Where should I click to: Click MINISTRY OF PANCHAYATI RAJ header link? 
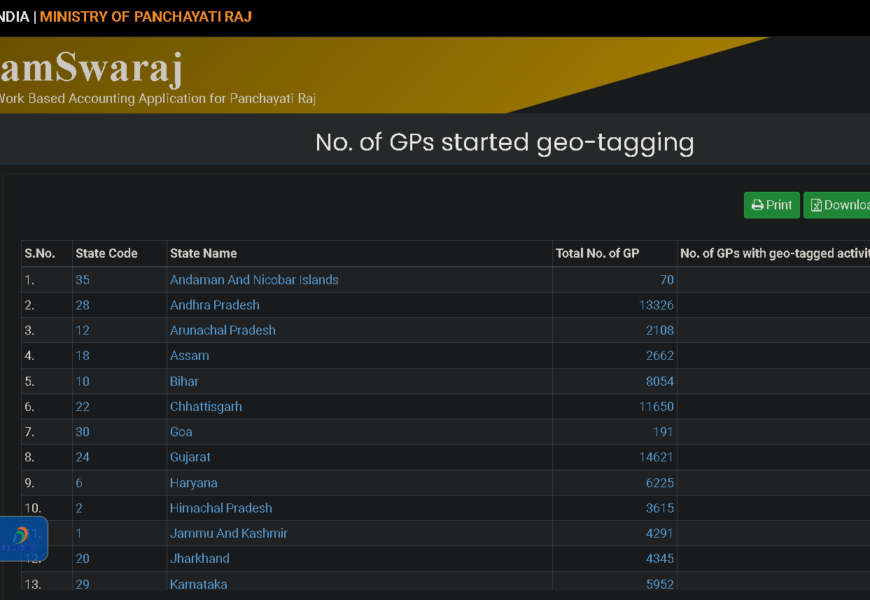[146, 17]
